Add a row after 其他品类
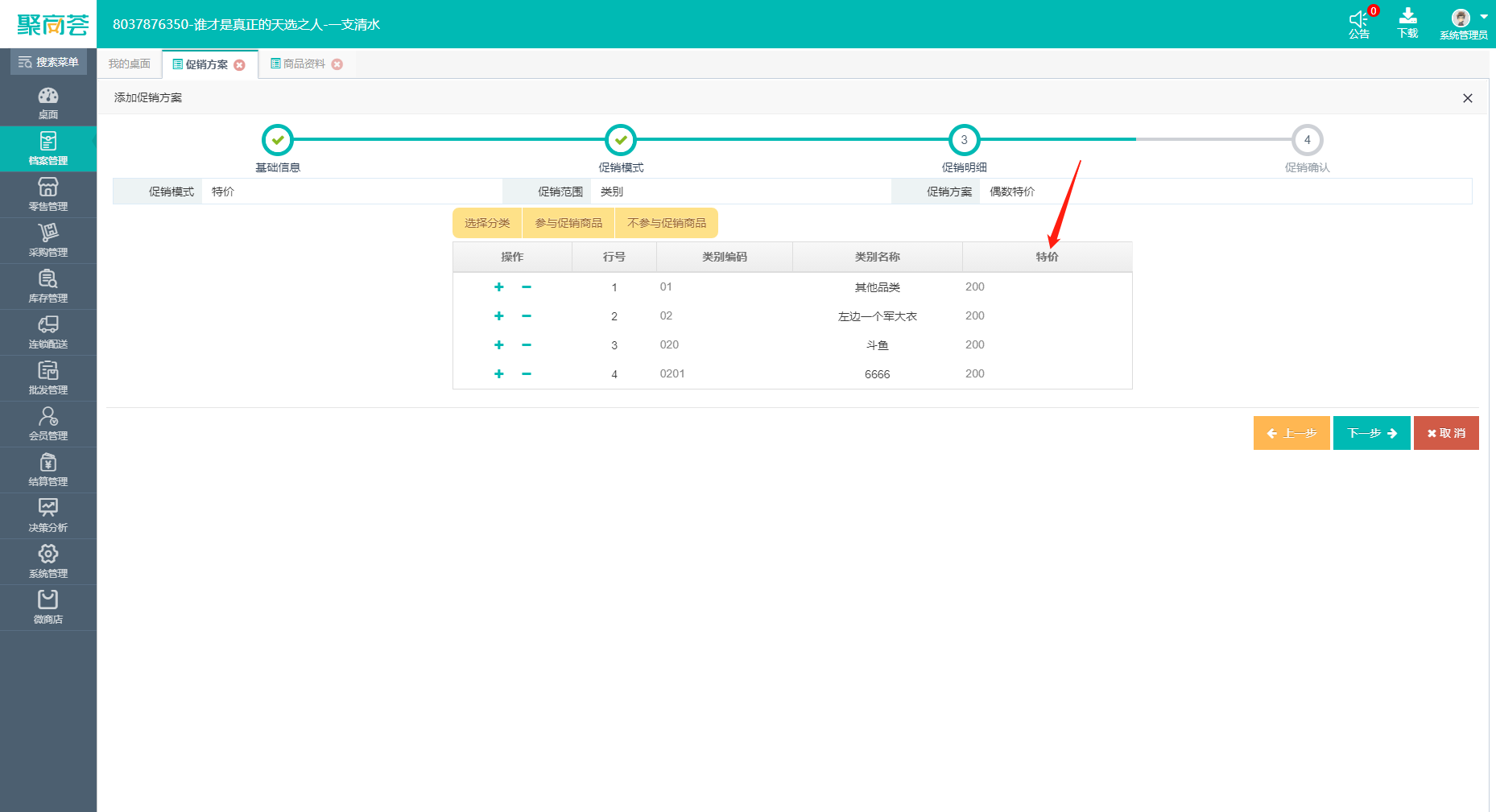Viewport: 1496px width, 812px height. [x=499, y=287]
